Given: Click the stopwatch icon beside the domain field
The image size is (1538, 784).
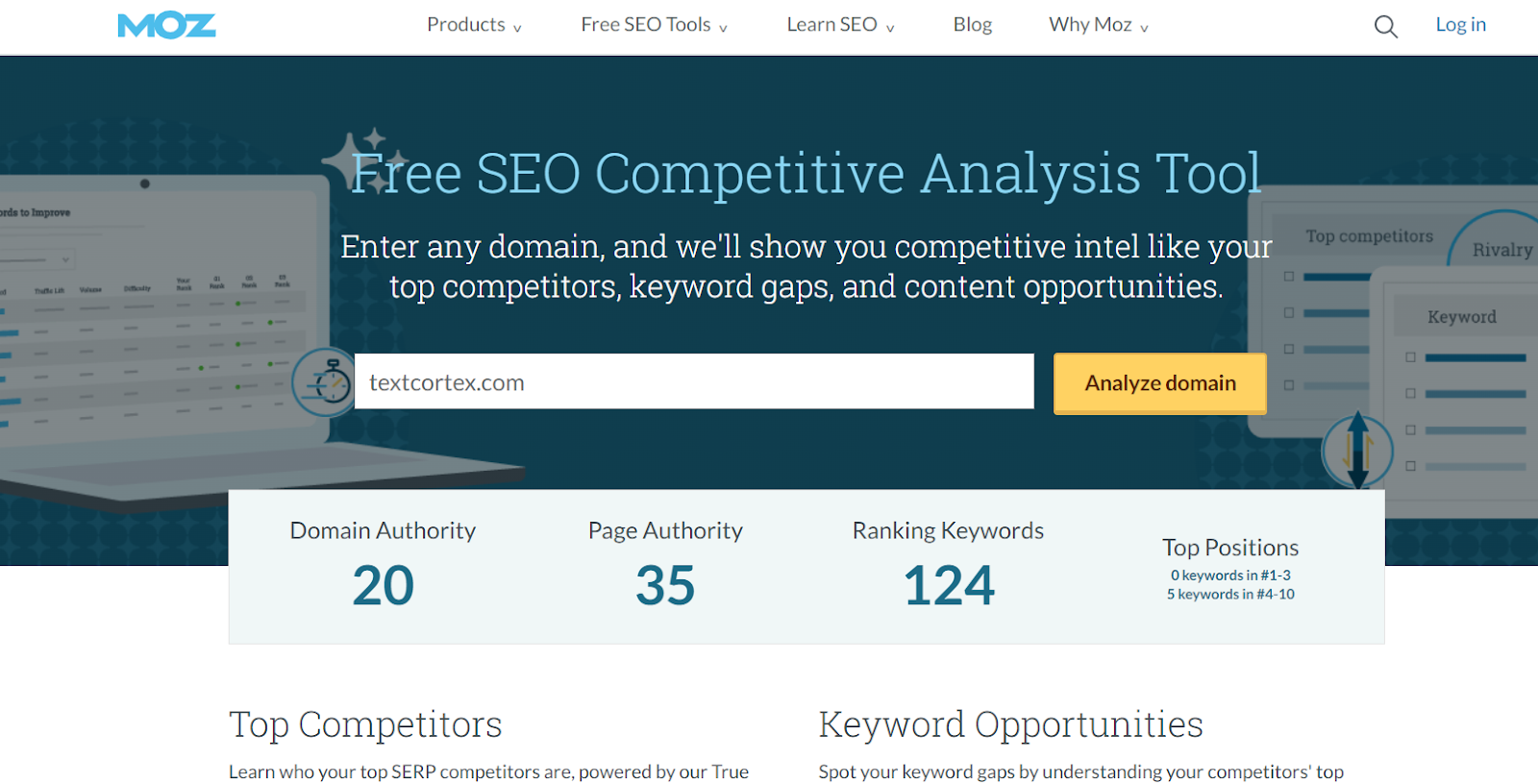Looking at the screenshot, I should click(325, 382).
